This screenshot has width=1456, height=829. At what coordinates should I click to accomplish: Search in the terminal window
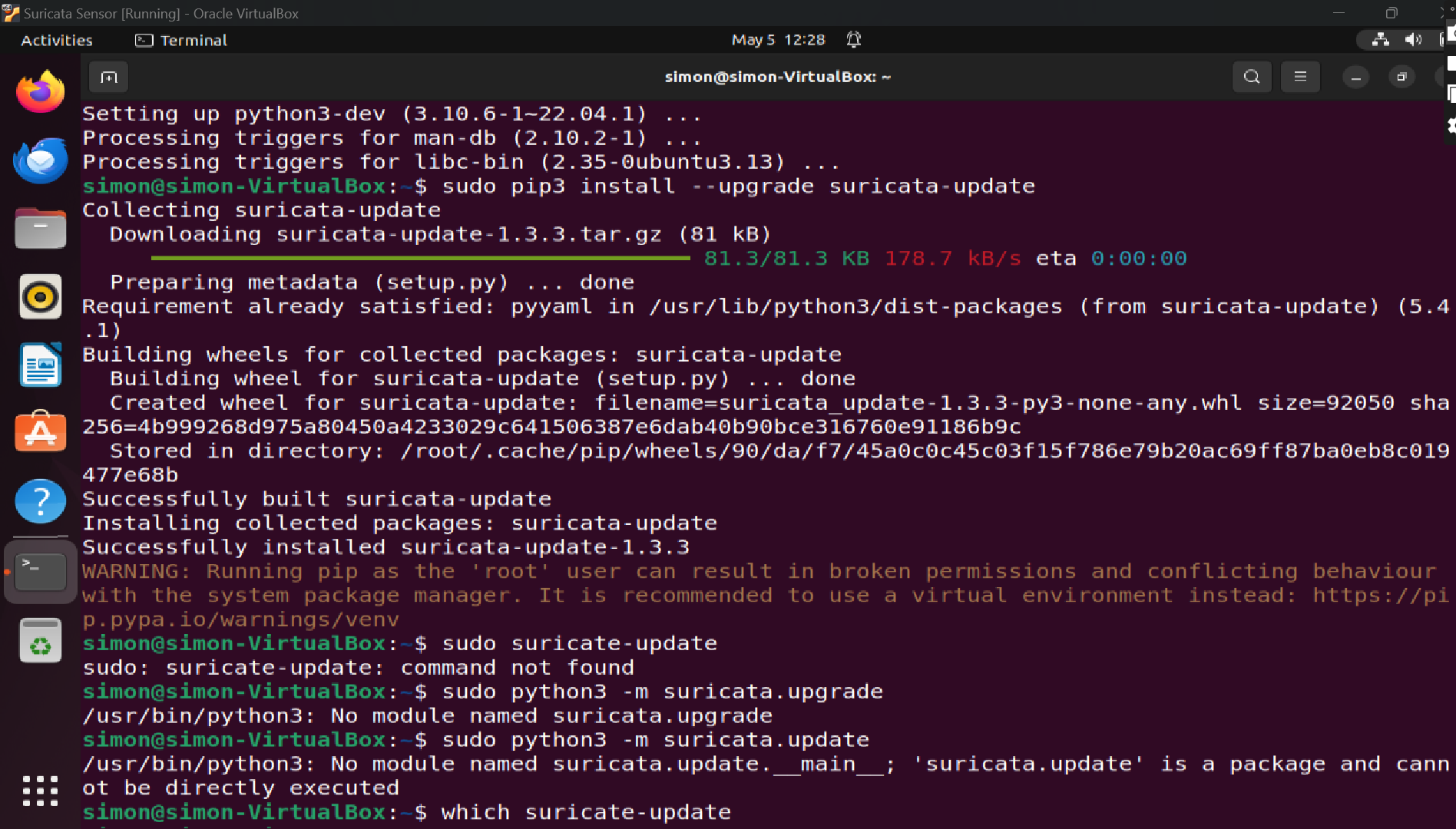[1252, 77]
